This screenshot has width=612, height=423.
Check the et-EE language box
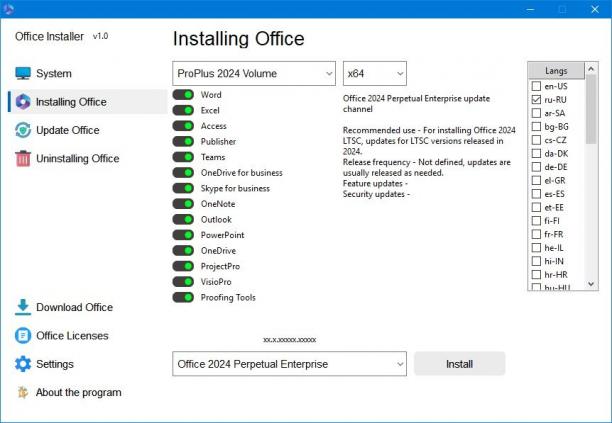coord(537,207)
